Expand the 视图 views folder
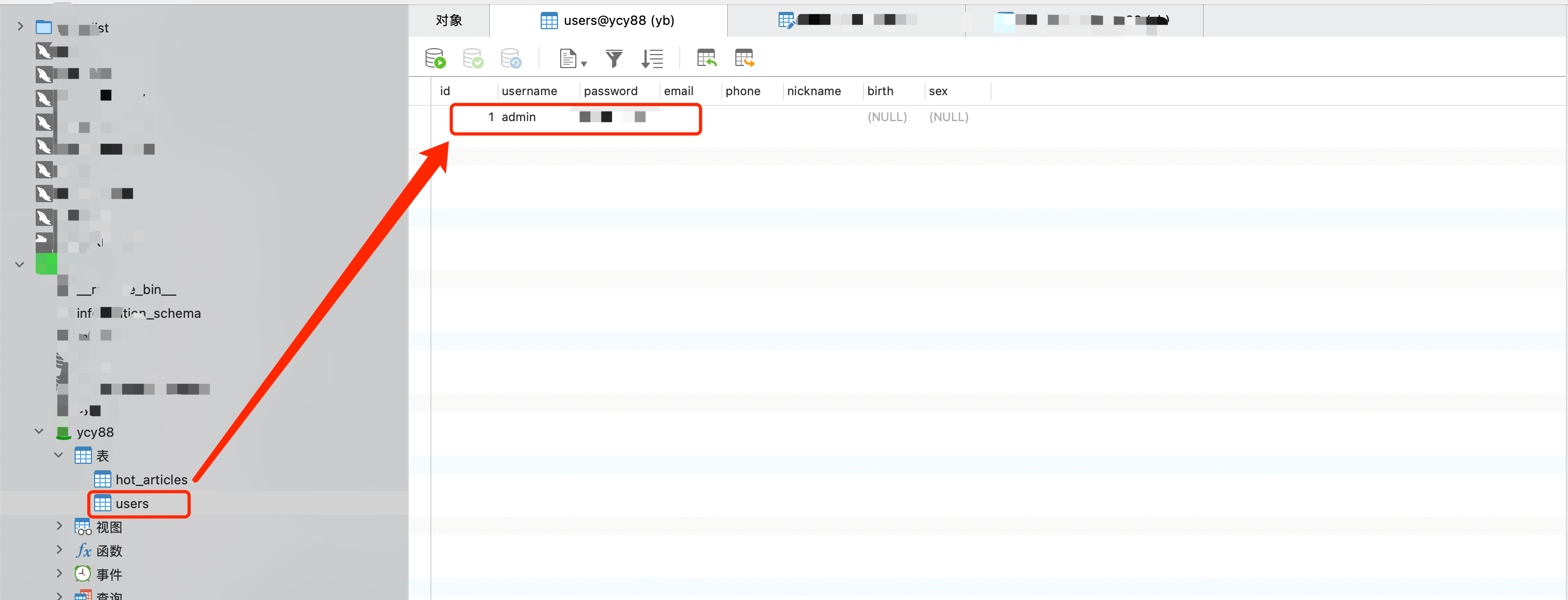 59,526
